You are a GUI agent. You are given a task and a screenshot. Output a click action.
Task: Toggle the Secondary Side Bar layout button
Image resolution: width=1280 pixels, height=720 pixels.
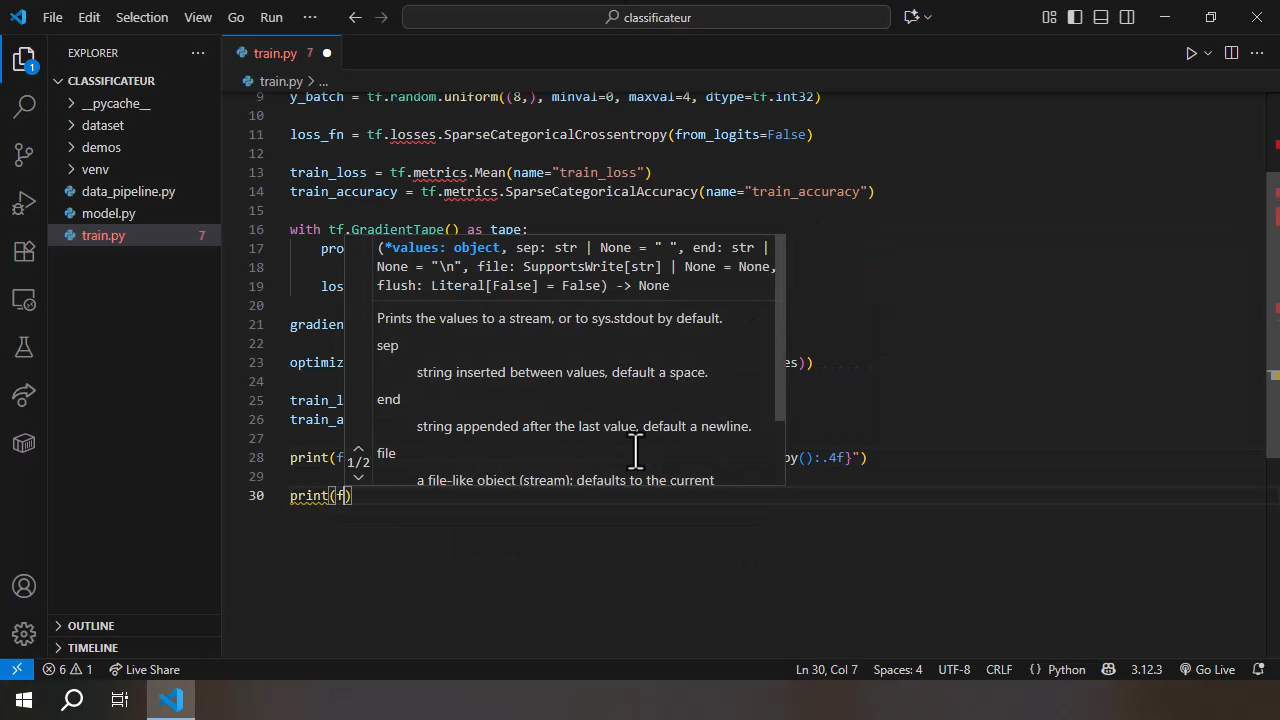tap(1127, 17)
